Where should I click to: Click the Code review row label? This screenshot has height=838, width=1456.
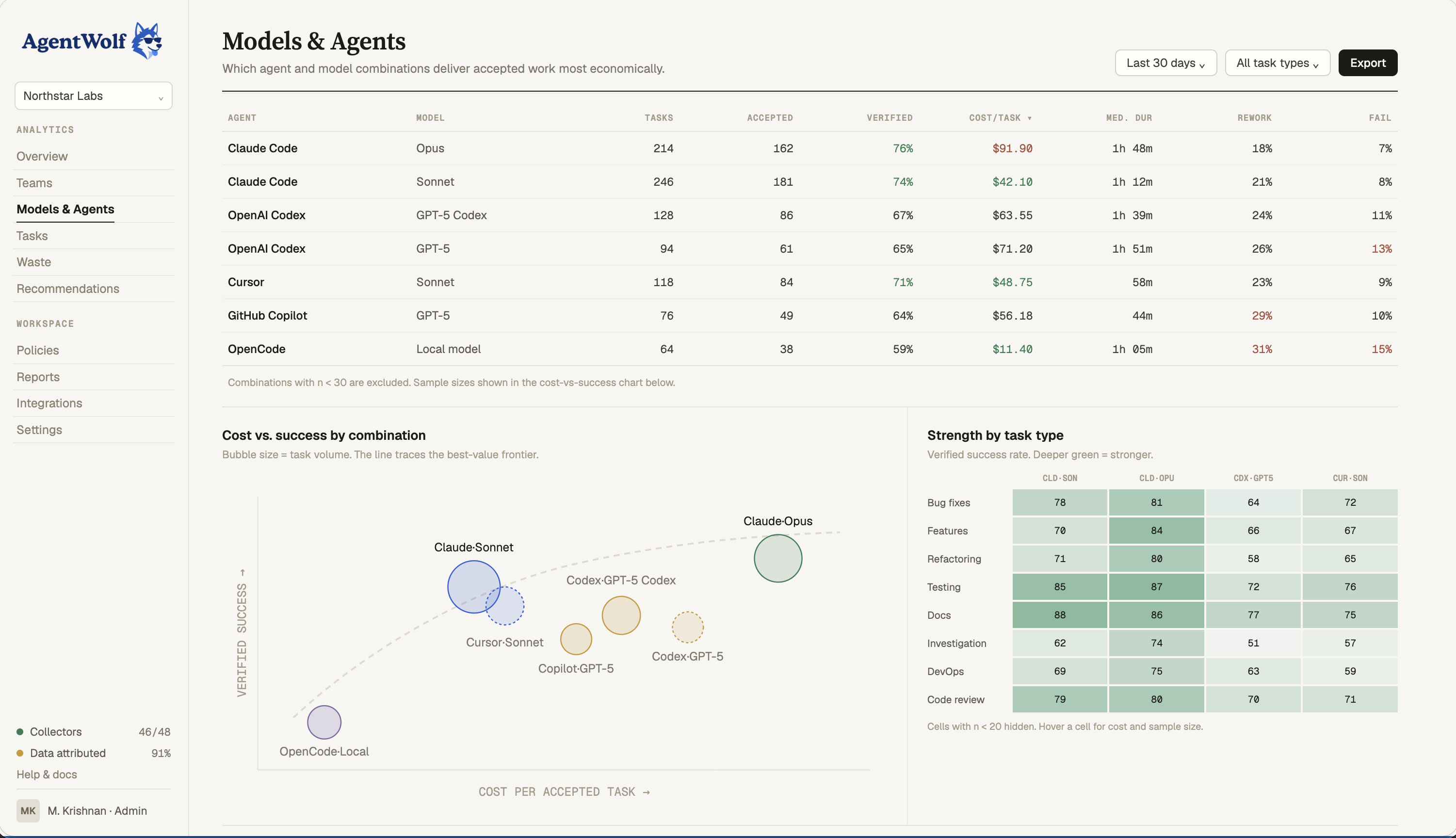point(955,699)
